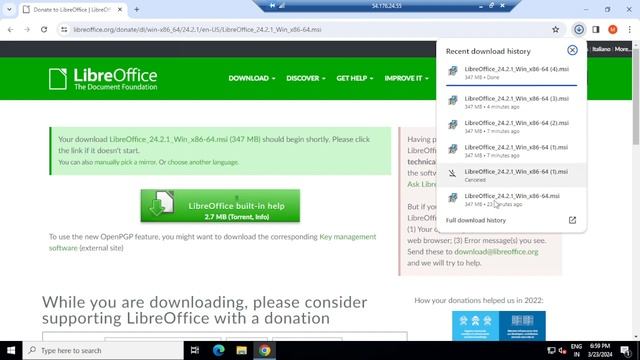Click the LibreOffice logo
This screenshot has height=360, width=640.
pyautogui.click(x=103, y=79)
